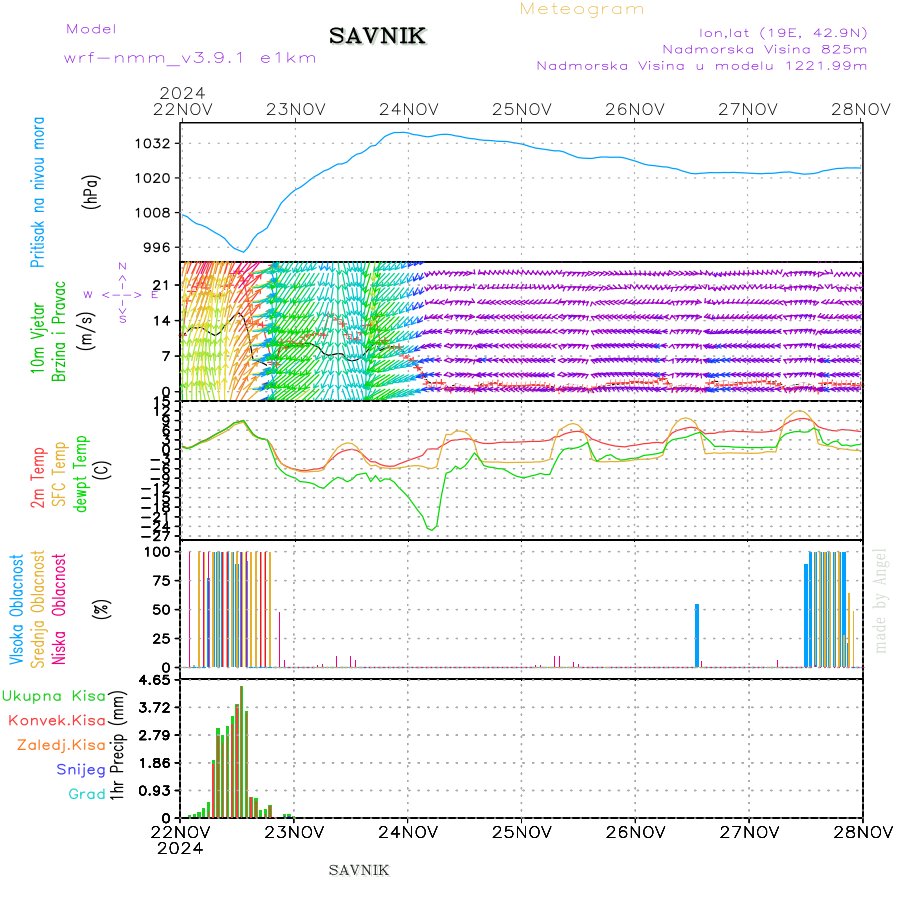Click the 2024 year label below the bottom axis
The image size is (900, 900).
(x=180, y=849)
